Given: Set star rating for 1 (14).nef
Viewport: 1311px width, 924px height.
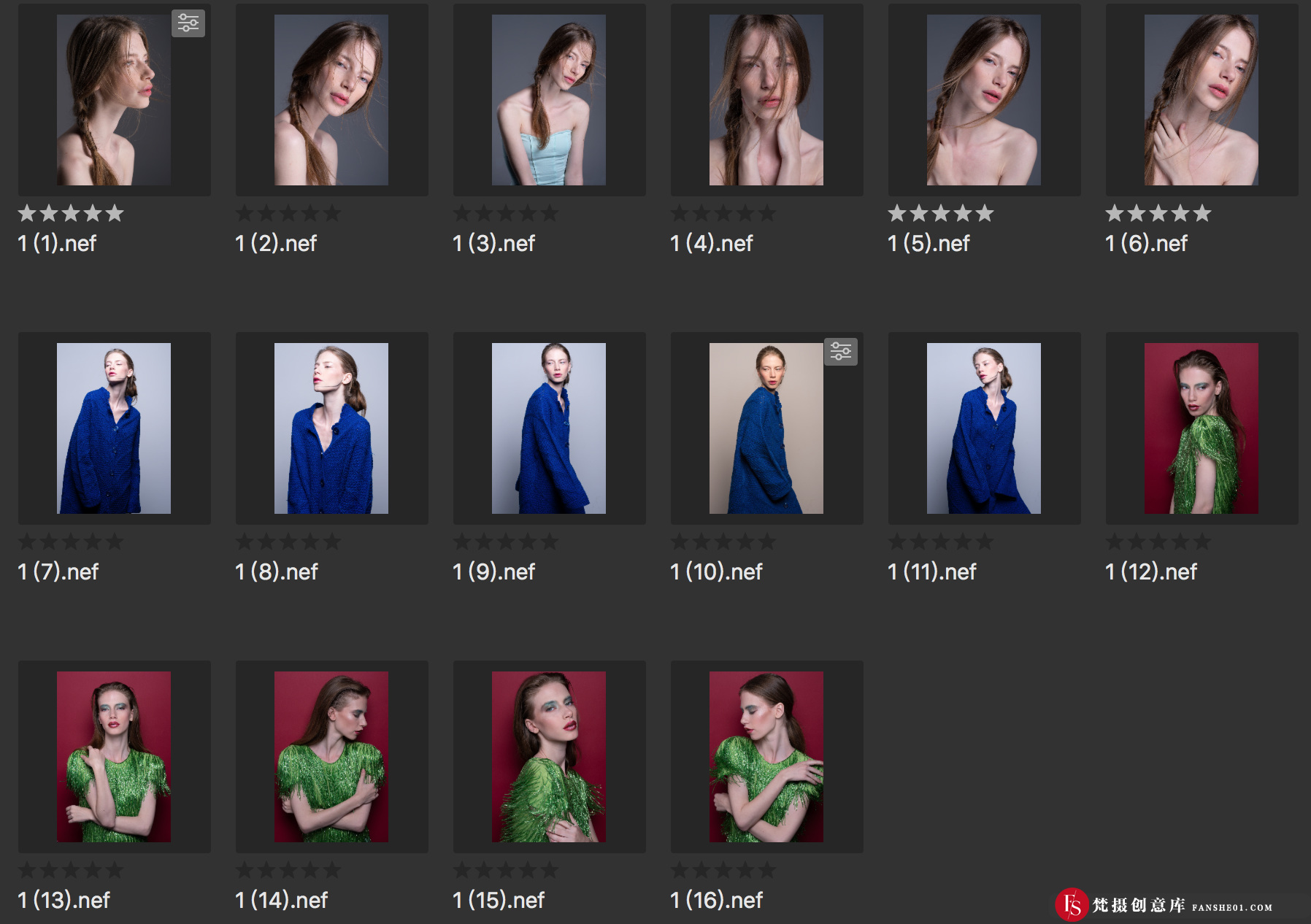Looking at the screenshot, I should [288, 870].
